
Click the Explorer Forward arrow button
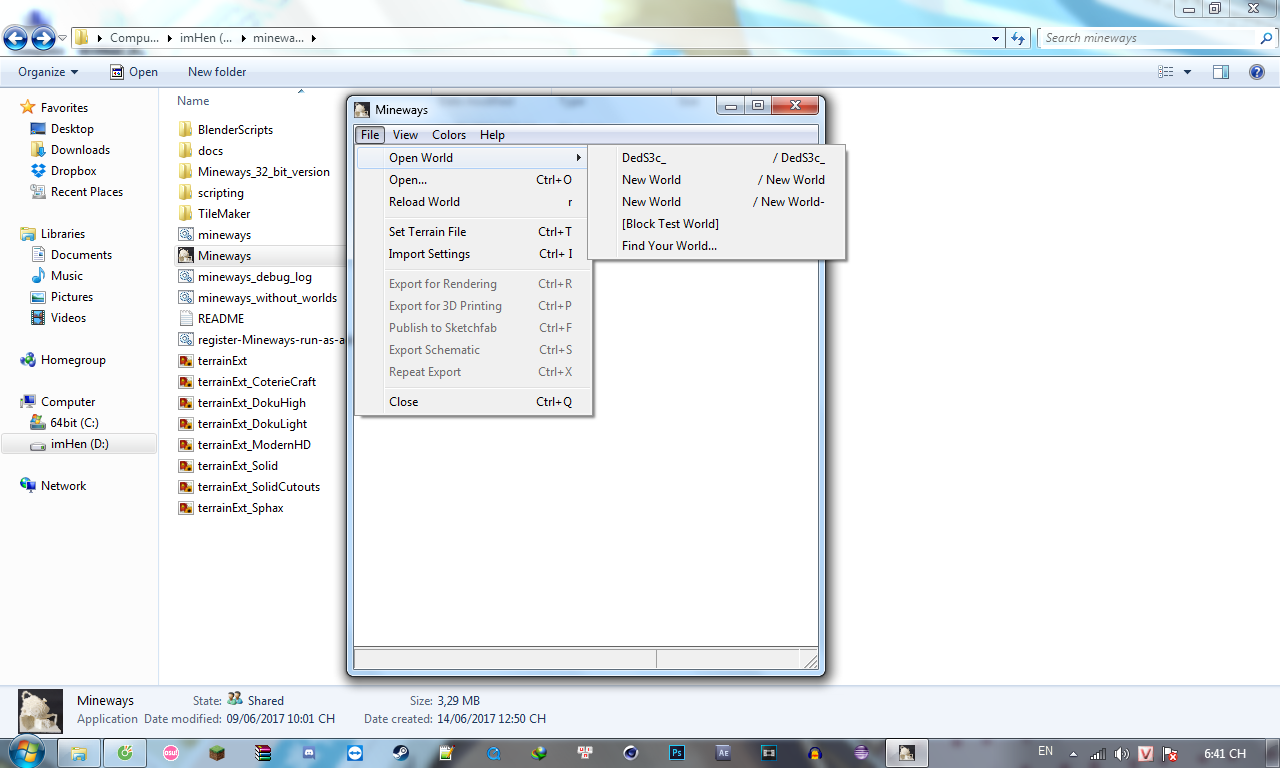(43, 39)
